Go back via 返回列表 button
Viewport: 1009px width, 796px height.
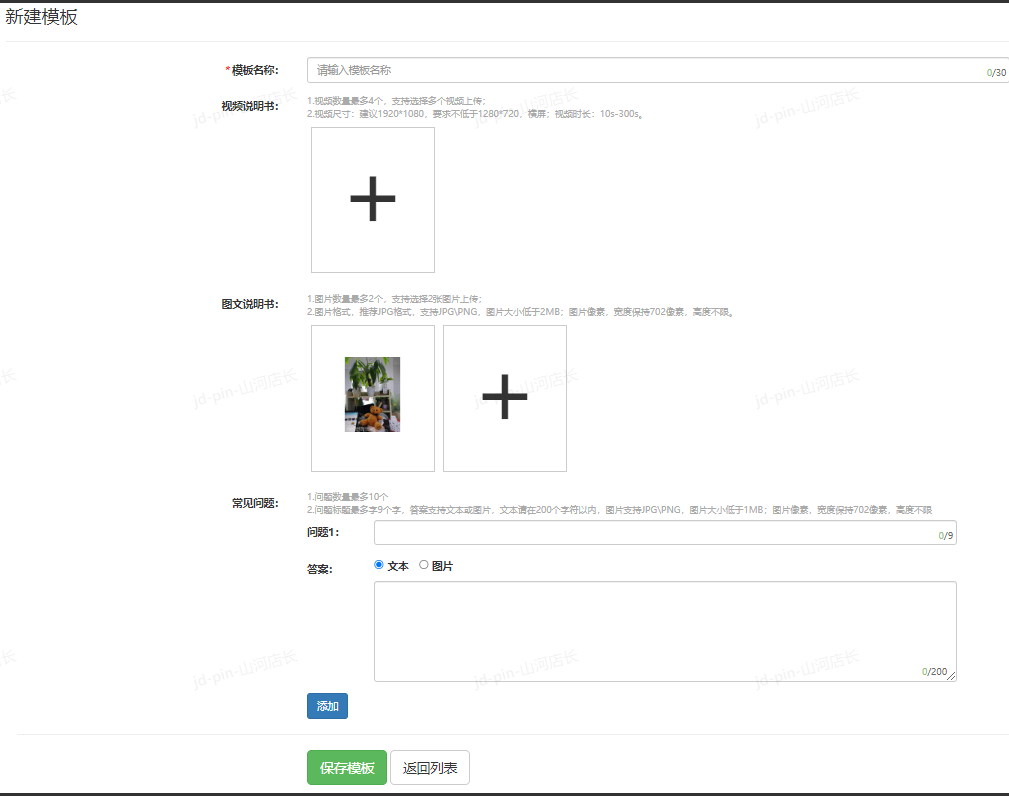pos(430,768)
